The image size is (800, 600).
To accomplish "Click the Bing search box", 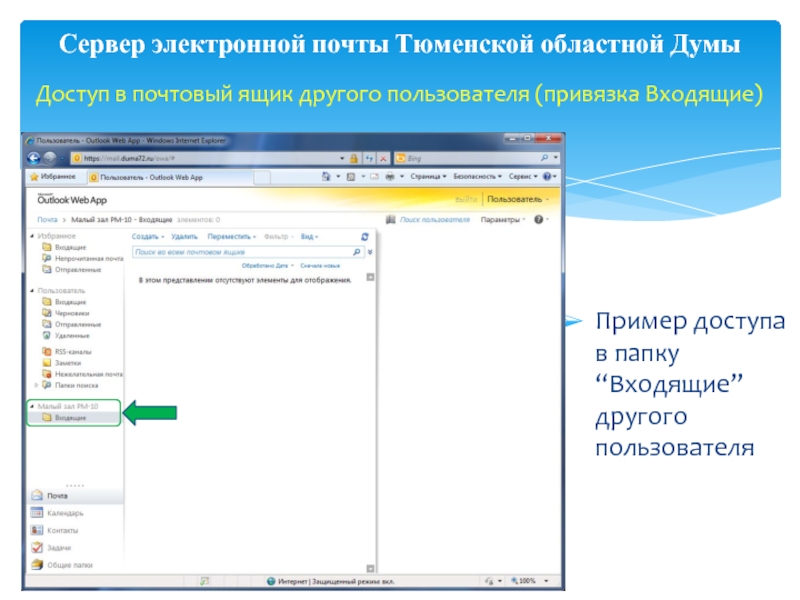I will pyautogui.click(x=467, y=158).
